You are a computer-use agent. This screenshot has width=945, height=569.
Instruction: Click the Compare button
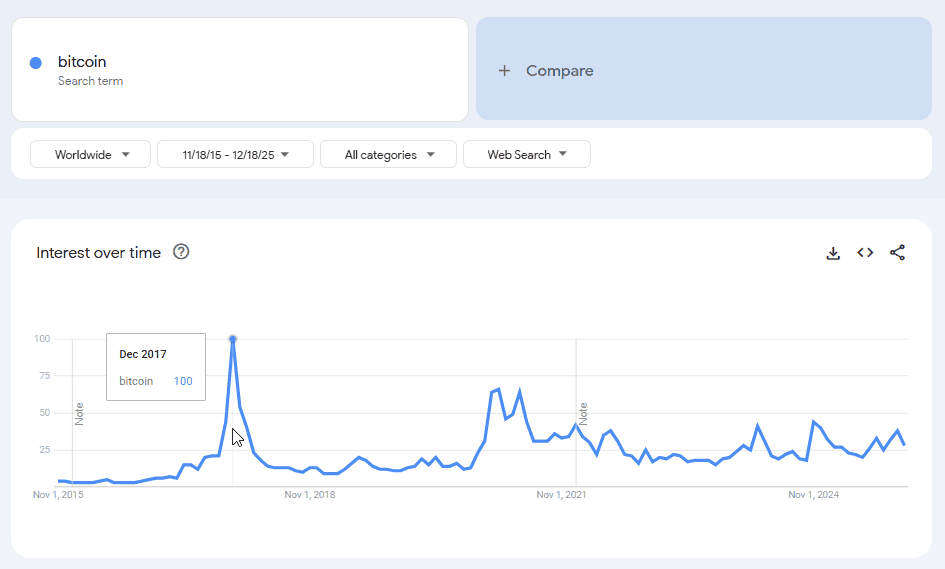704,69
